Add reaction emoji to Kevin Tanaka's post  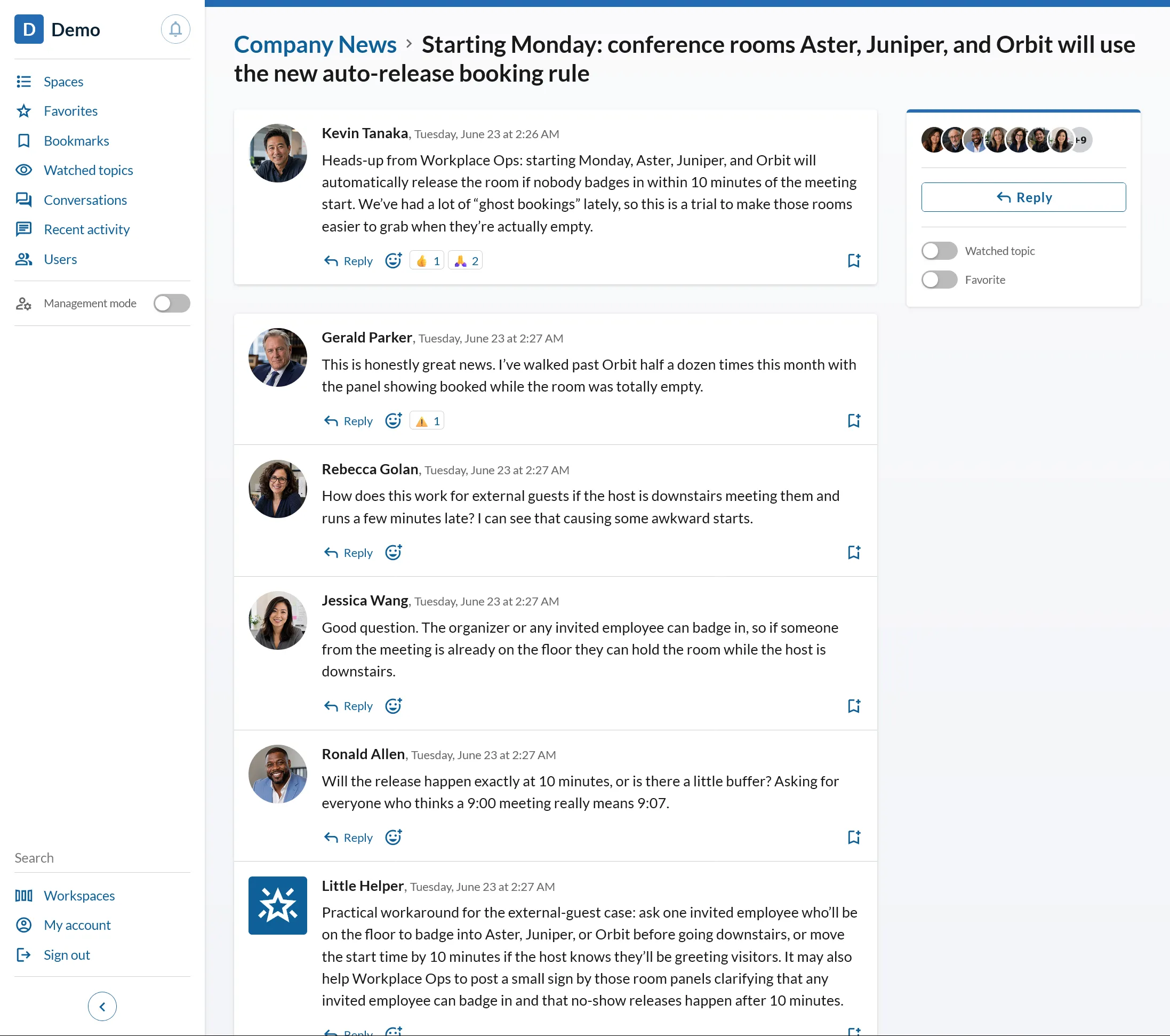[393, 260]
